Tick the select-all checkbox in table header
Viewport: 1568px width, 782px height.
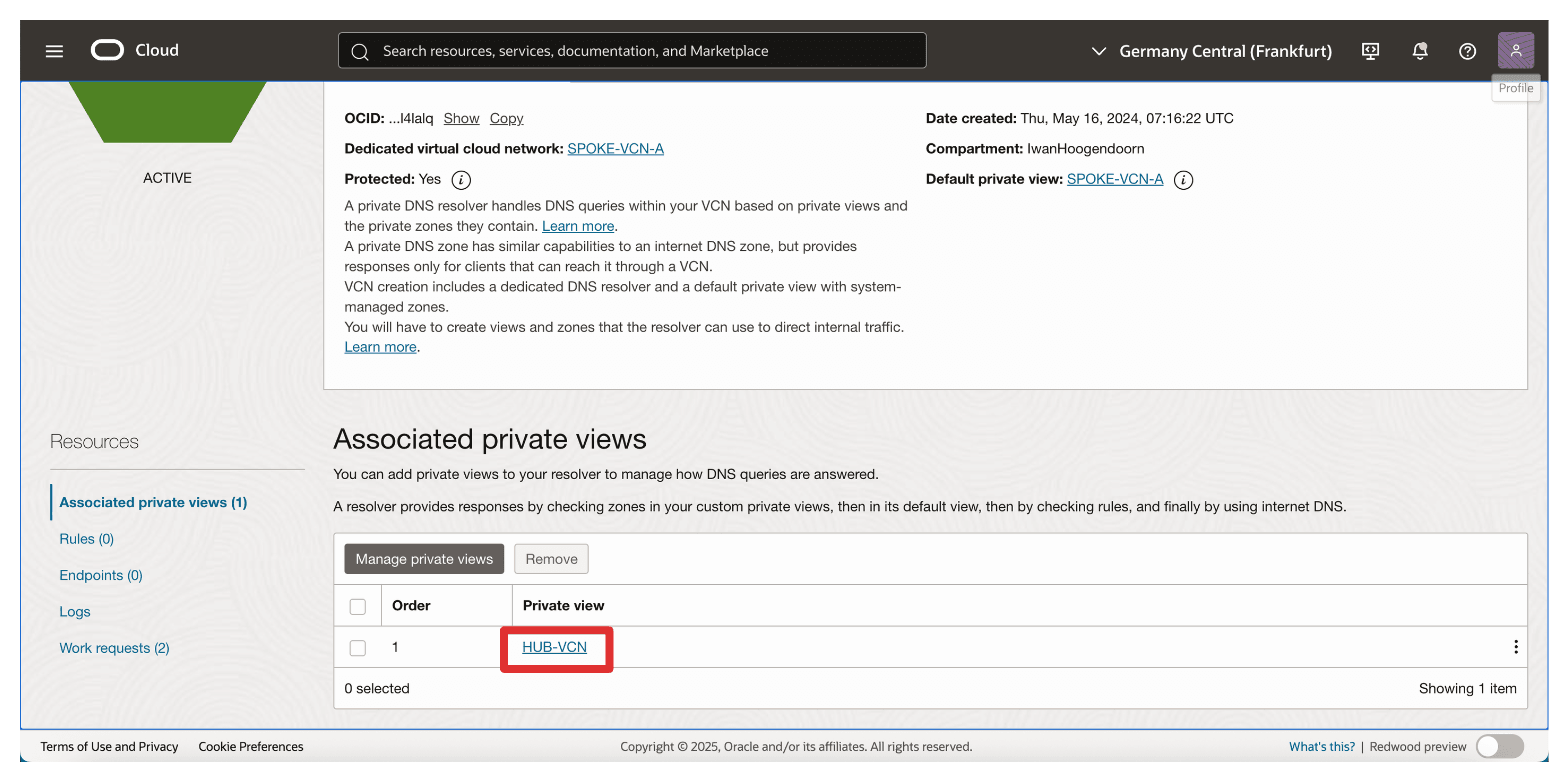(358, 606)
